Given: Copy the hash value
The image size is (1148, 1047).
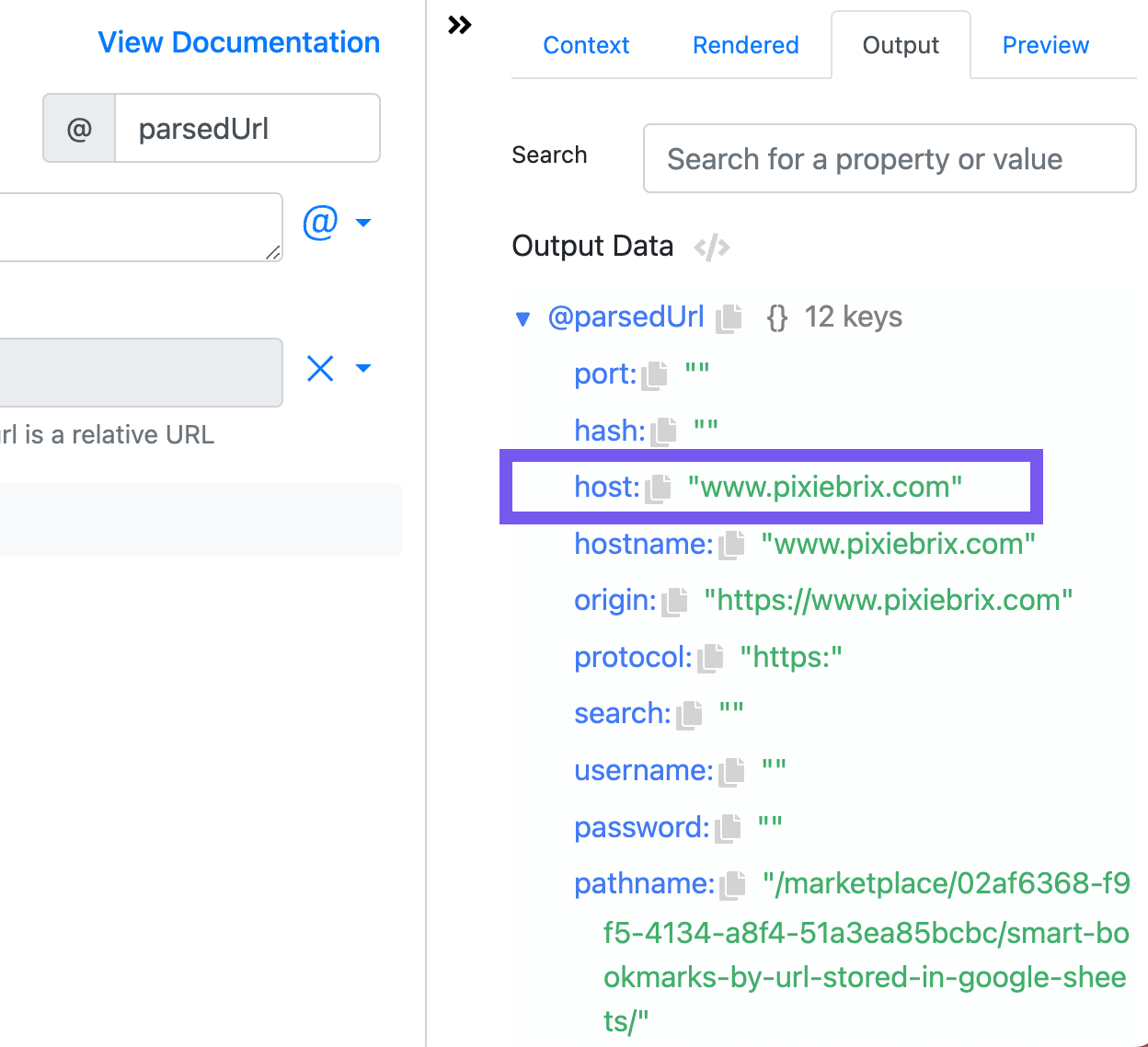Looking at the screenshot, I should click(x=663, y=431).
